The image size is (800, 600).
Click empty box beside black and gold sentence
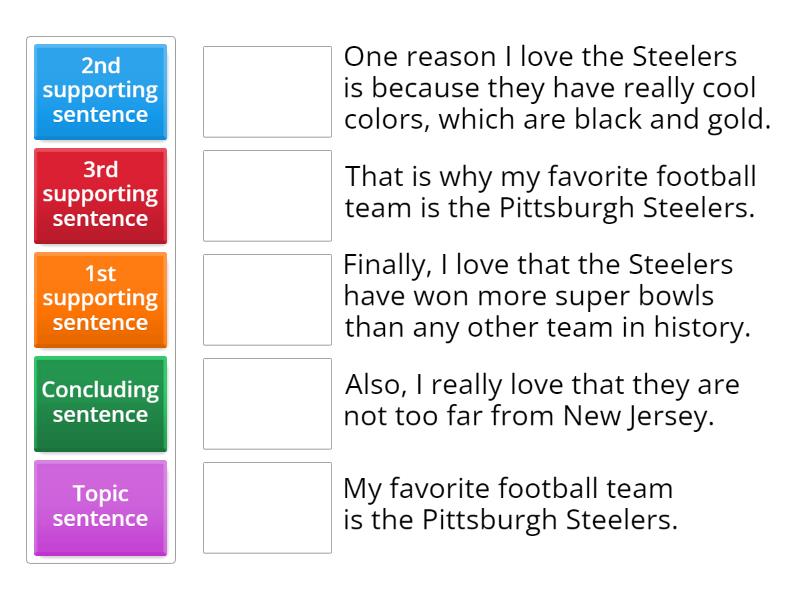[267, 91]
